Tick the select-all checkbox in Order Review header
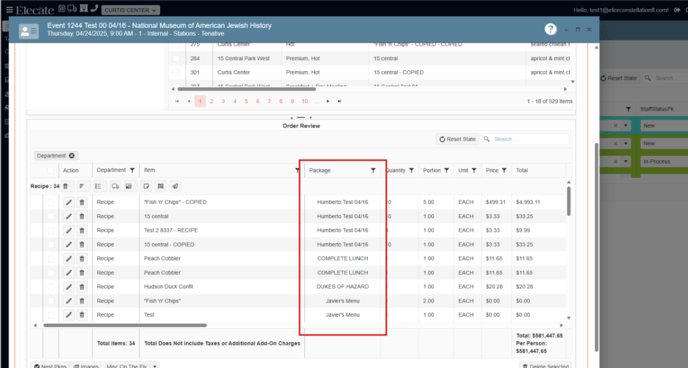 pos(50,170)
